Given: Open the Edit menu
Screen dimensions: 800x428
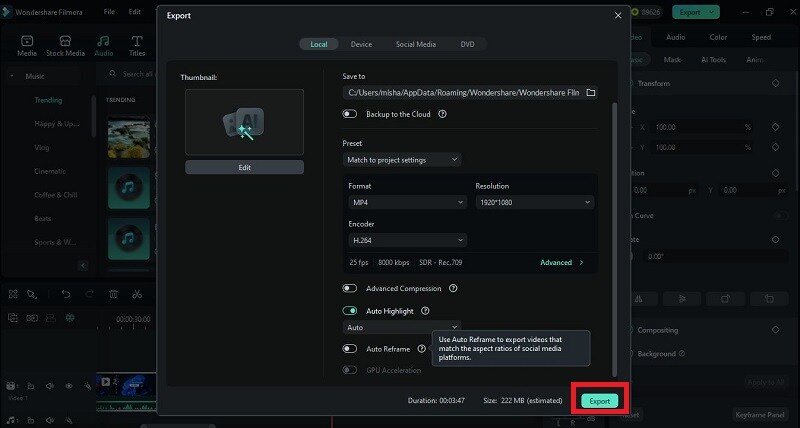Looking at the screenshot, I should click(135, 12).
